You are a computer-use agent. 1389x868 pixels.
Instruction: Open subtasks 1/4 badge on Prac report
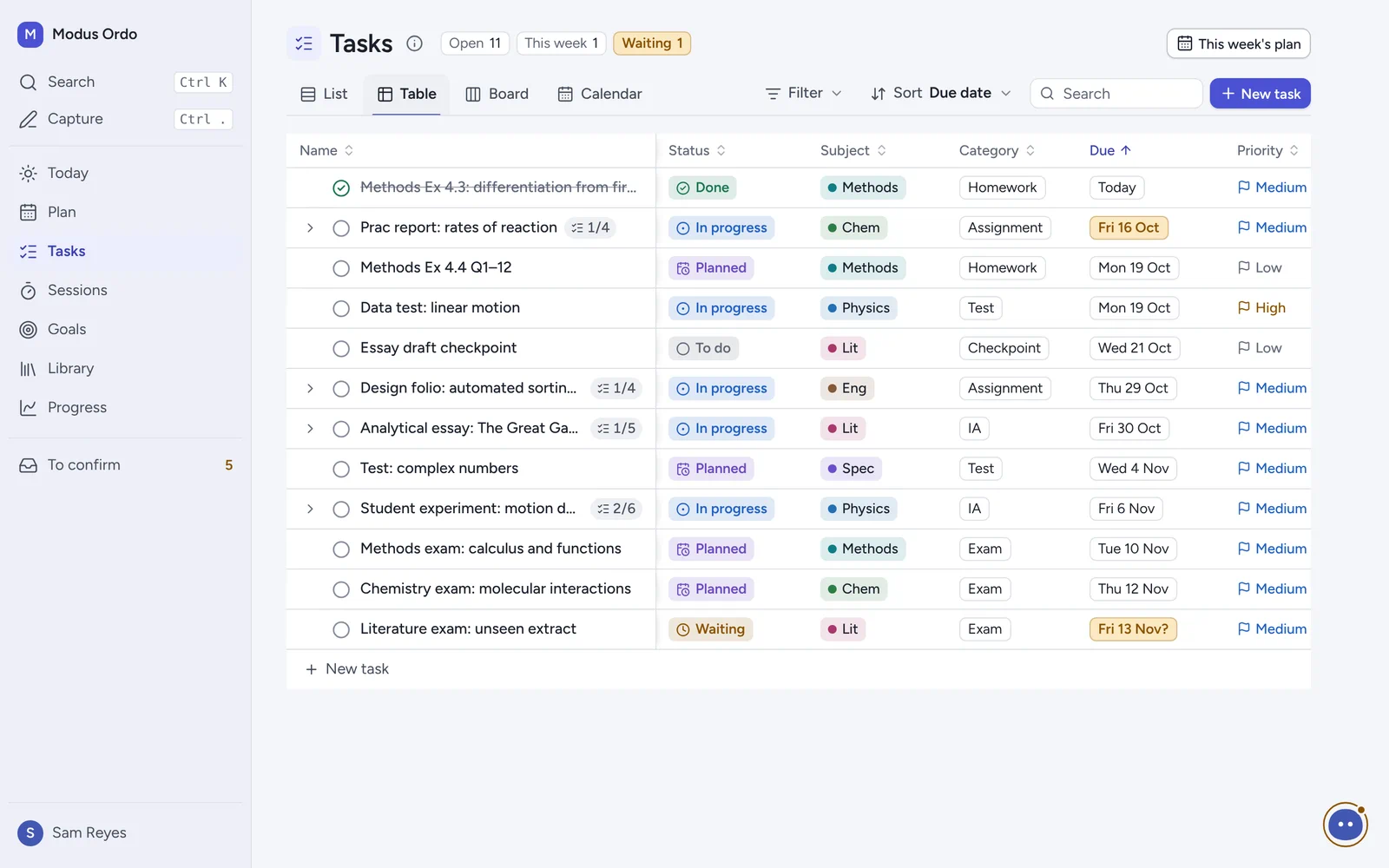pos(590,227)
